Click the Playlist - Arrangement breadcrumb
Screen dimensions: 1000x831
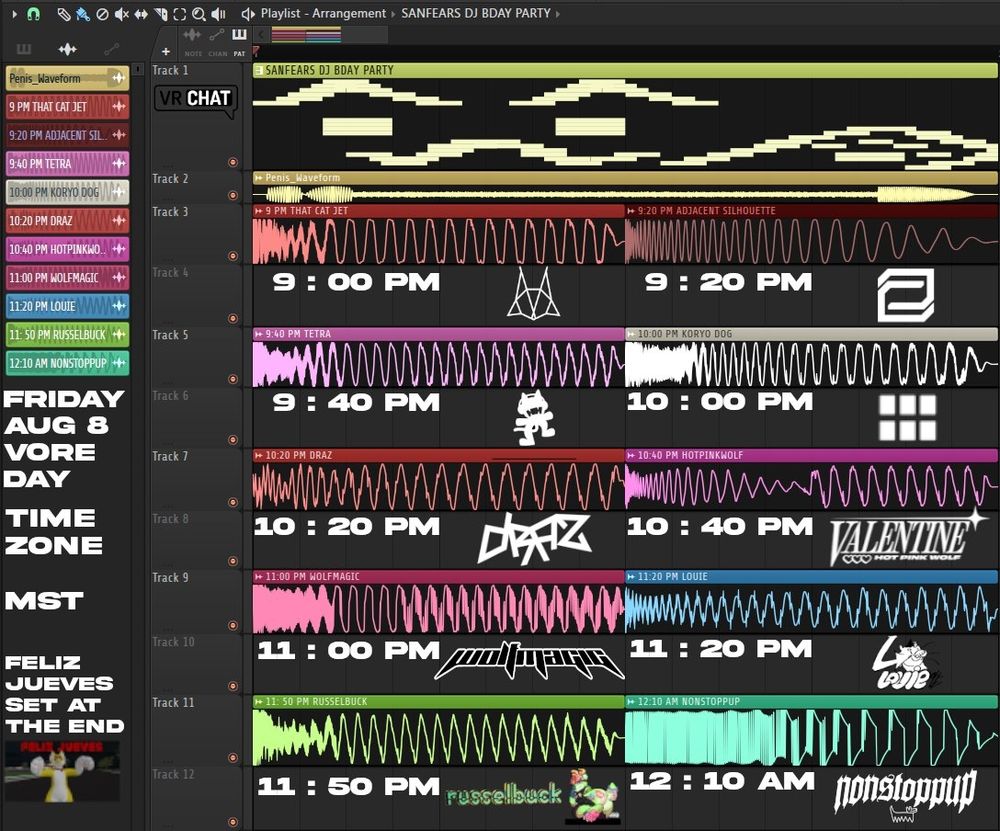click(323, 13)
